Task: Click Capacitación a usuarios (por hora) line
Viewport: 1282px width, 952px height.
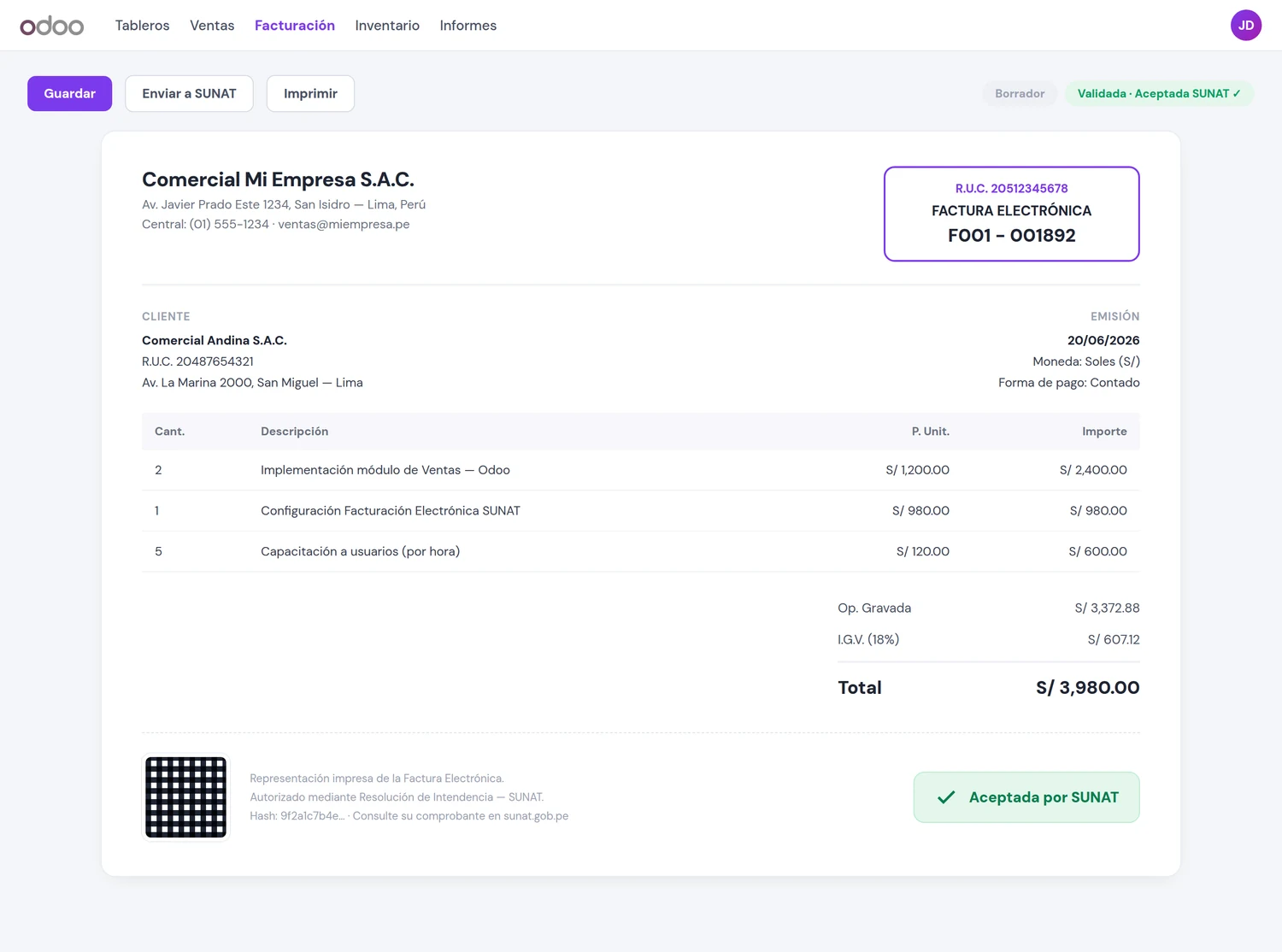Action: (x=360, y=551)
